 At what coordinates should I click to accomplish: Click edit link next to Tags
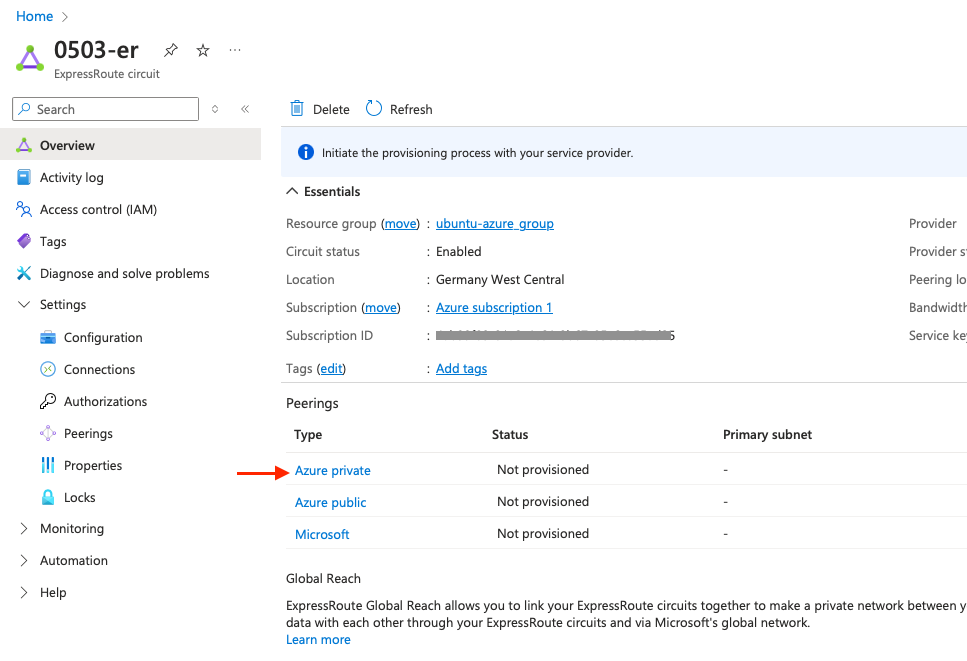pos(331,369)
